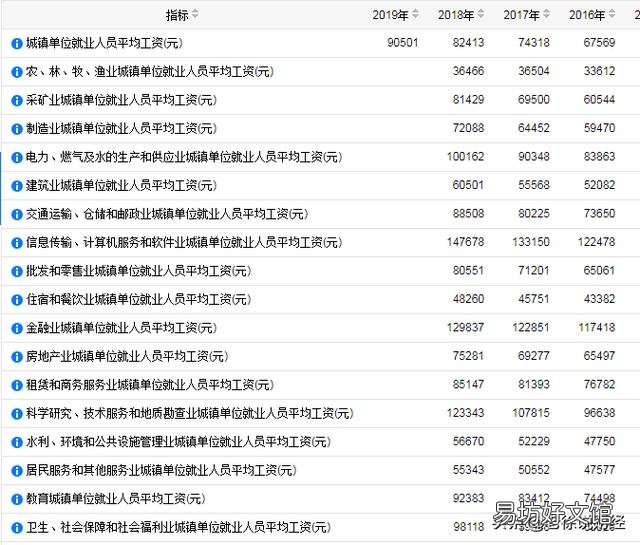
Task: Sort by 2017年 column arrows
Action: pyautogui.click(x=546, y=14)
